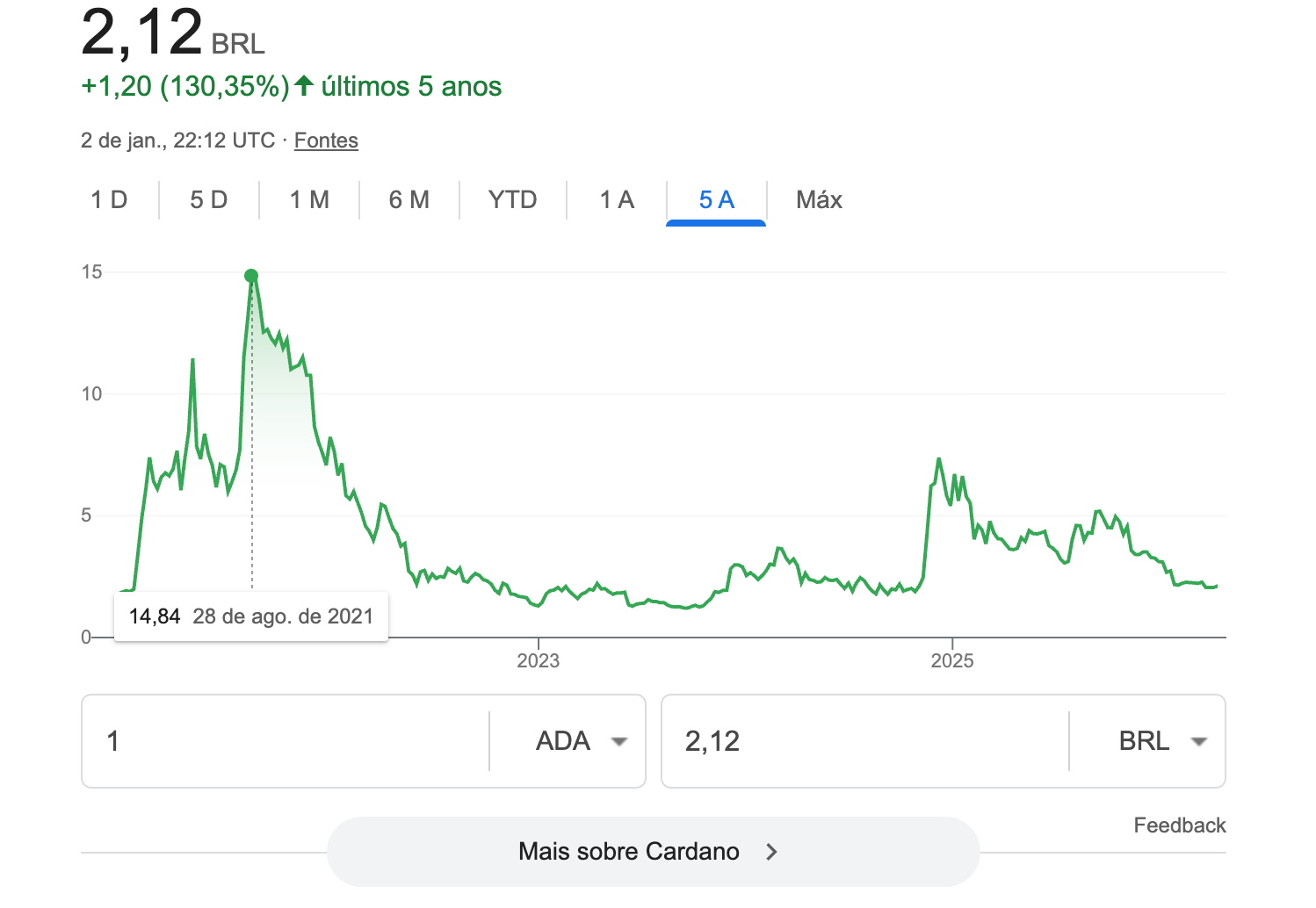Screen dimensions: 1316x908
Task: Select the 5 D time range tab
Action: (209, 200)
